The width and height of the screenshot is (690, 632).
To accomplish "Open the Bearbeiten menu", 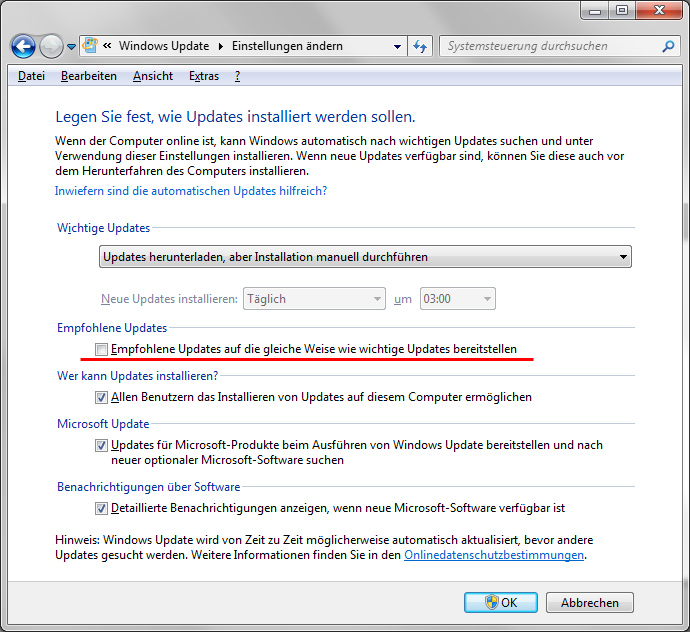I will 89,76.
